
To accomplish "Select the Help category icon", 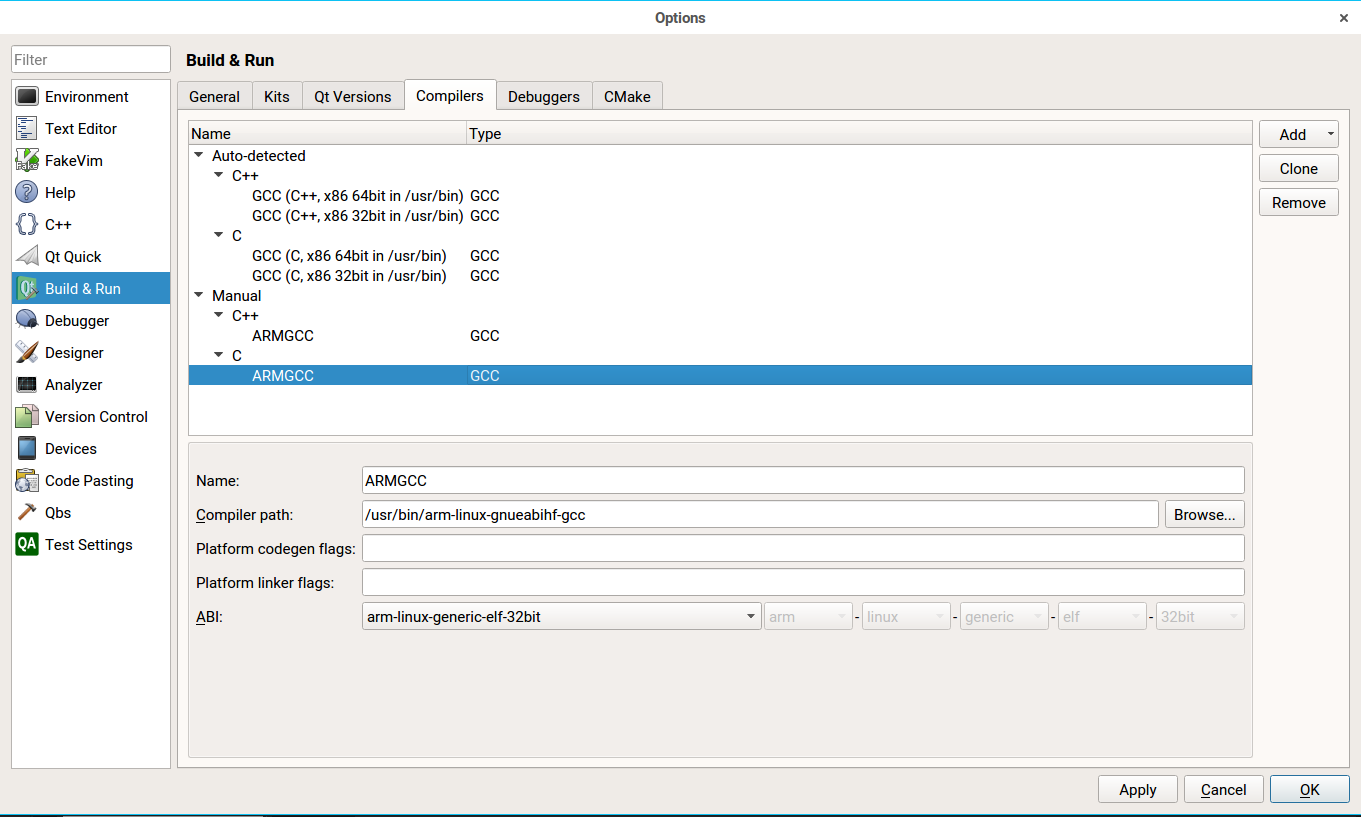I will [x=27, y=193].
